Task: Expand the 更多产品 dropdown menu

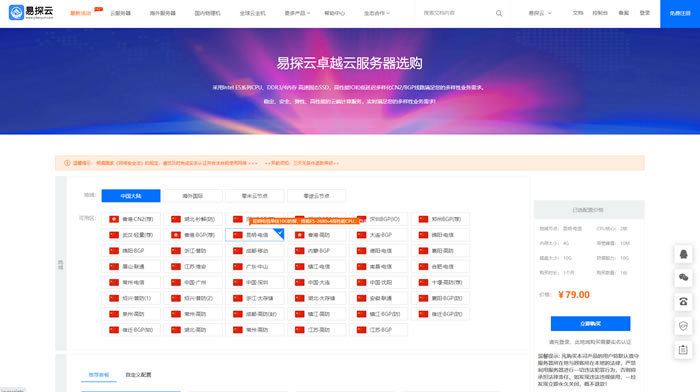Action: click(x=297, y=13)
